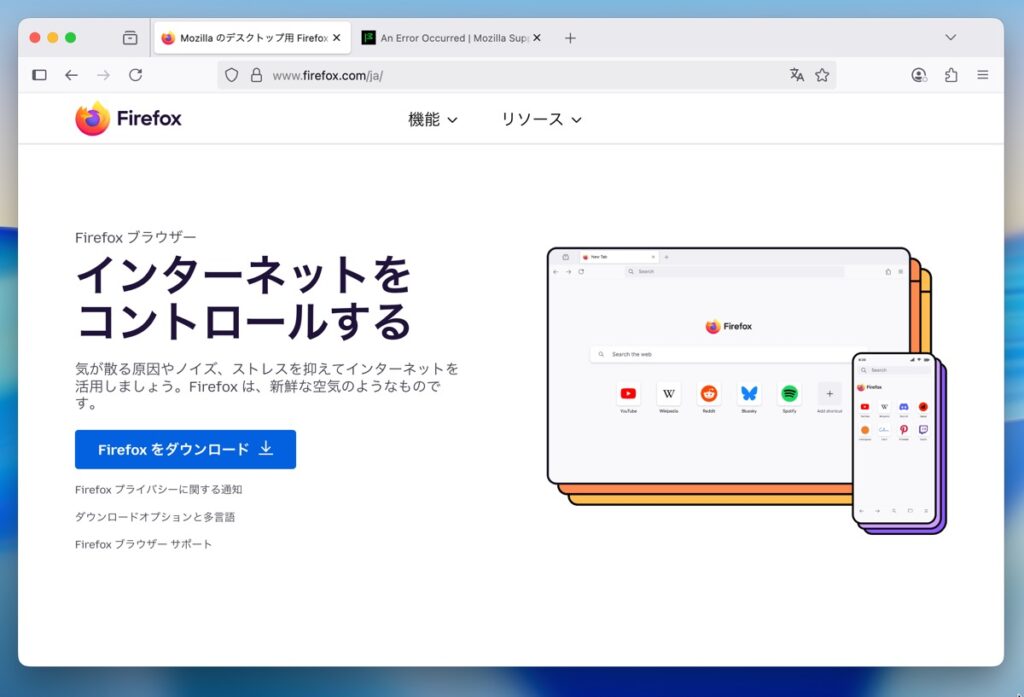Expand the list all tabs chevron
This screenshot has height=697, width=1024.
pos(950,38)
